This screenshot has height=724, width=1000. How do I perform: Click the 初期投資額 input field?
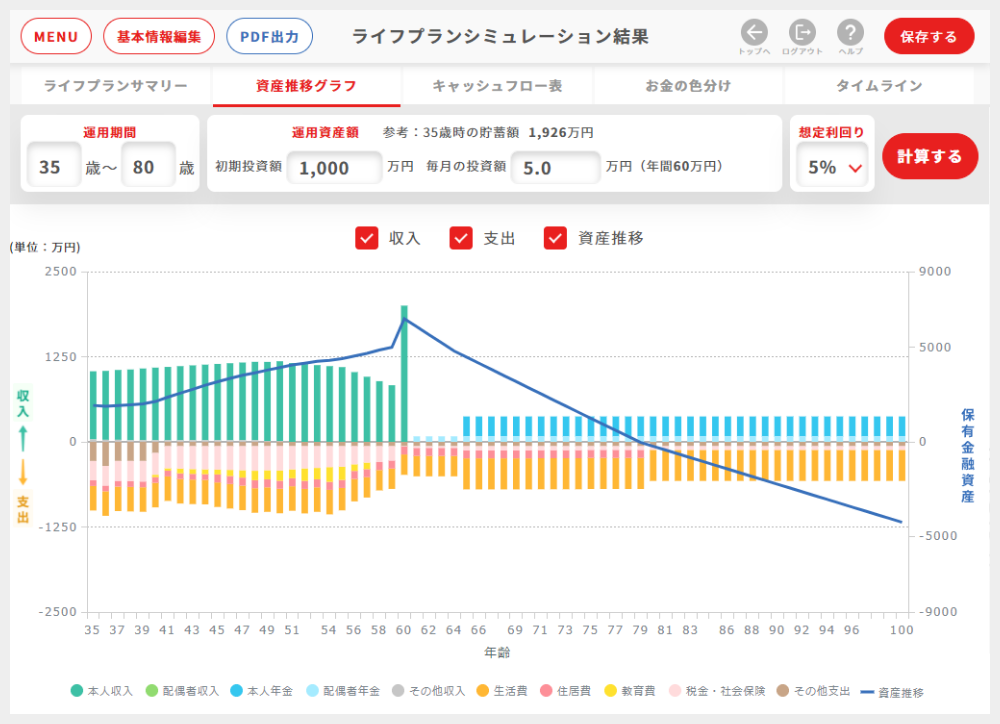pos(335,168)
